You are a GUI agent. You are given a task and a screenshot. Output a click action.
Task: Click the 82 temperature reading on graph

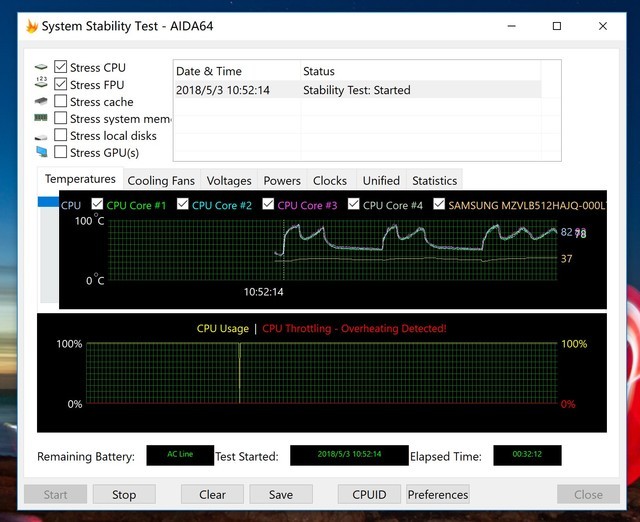coord(566,232)
